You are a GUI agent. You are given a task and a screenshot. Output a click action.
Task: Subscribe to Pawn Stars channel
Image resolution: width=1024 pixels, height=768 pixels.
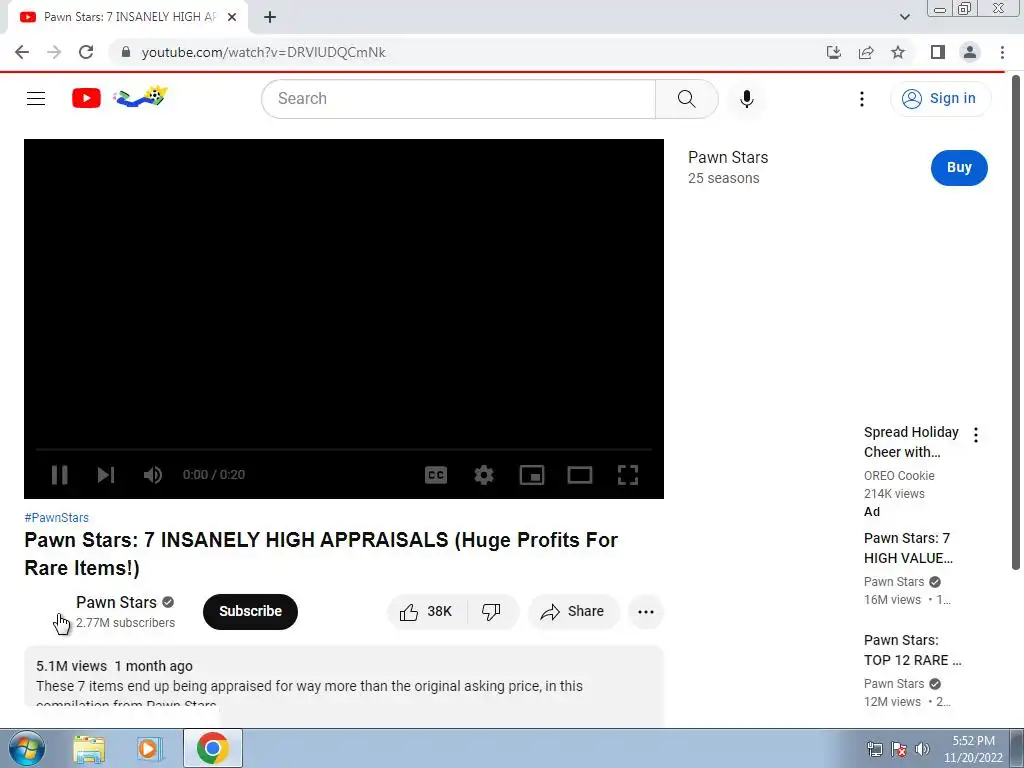point(250,612)
